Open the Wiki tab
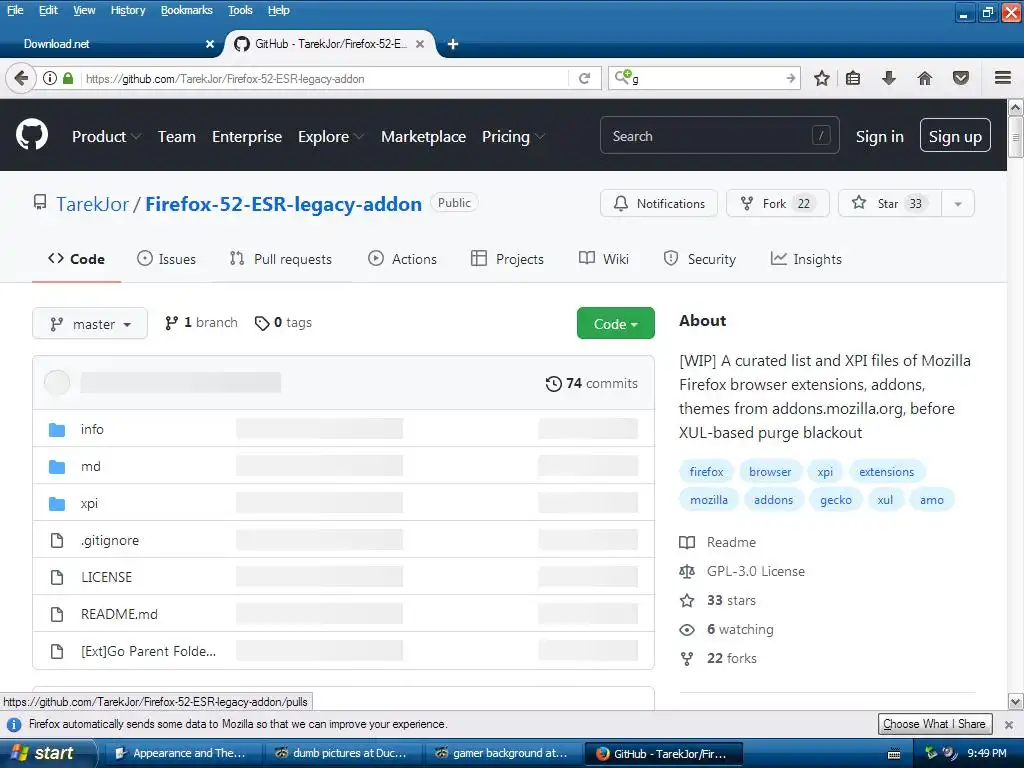The width and height of the screenshot is (1024, 768). pyautogui.click(x=604, y=259)
